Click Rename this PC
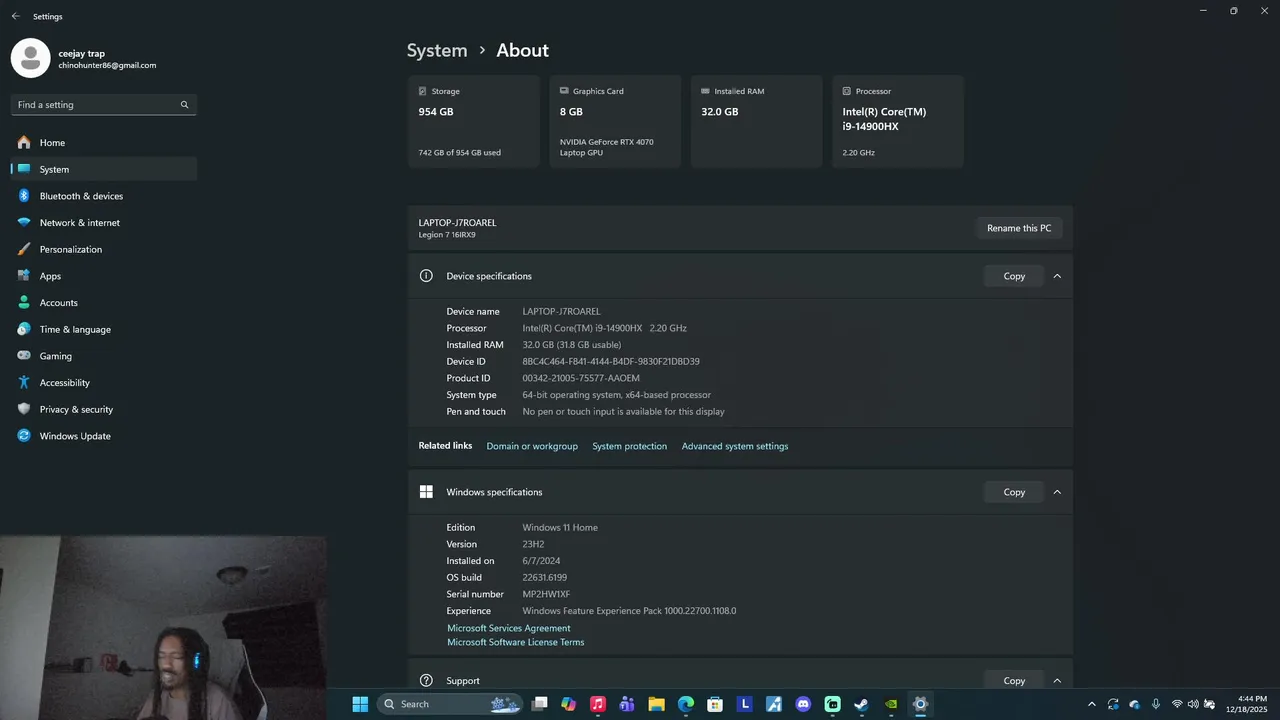Viewport: 1280px width, 720px height. (x=1019, y=228)
